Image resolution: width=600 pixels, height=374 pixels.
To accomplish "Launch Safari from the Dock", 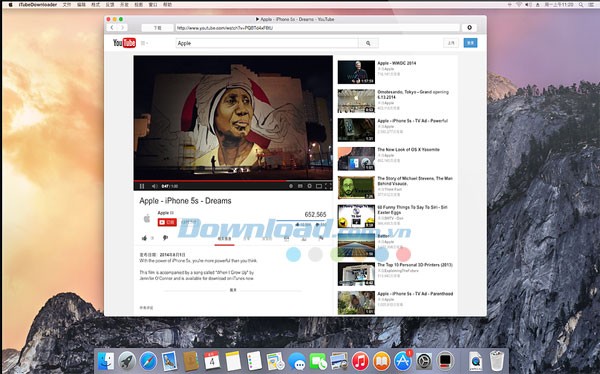I will click(148, 361).
